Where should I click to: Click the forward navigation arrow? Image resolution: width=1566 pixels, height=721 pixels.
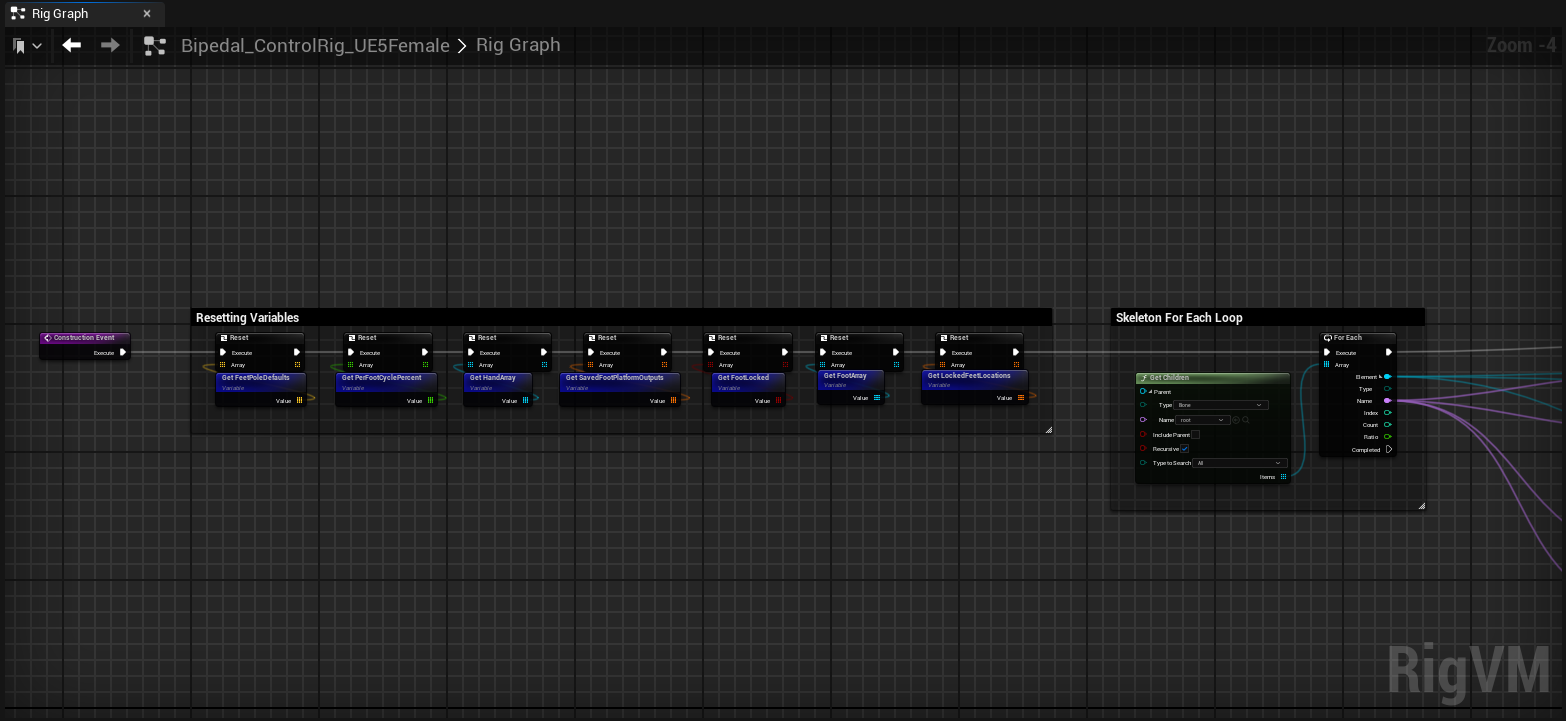coord(110,45)
